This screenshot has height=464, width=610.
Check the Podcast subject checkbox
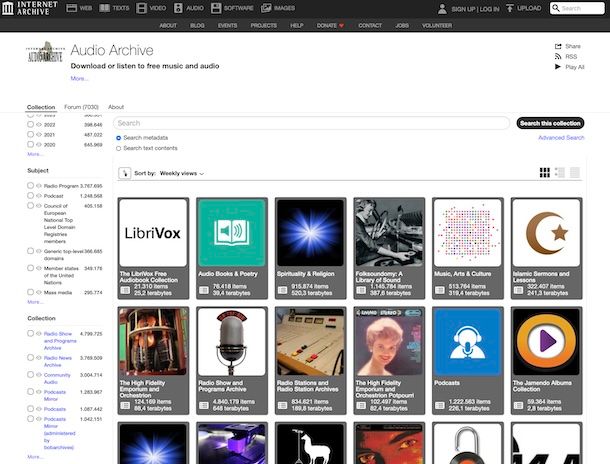(30, 196)
